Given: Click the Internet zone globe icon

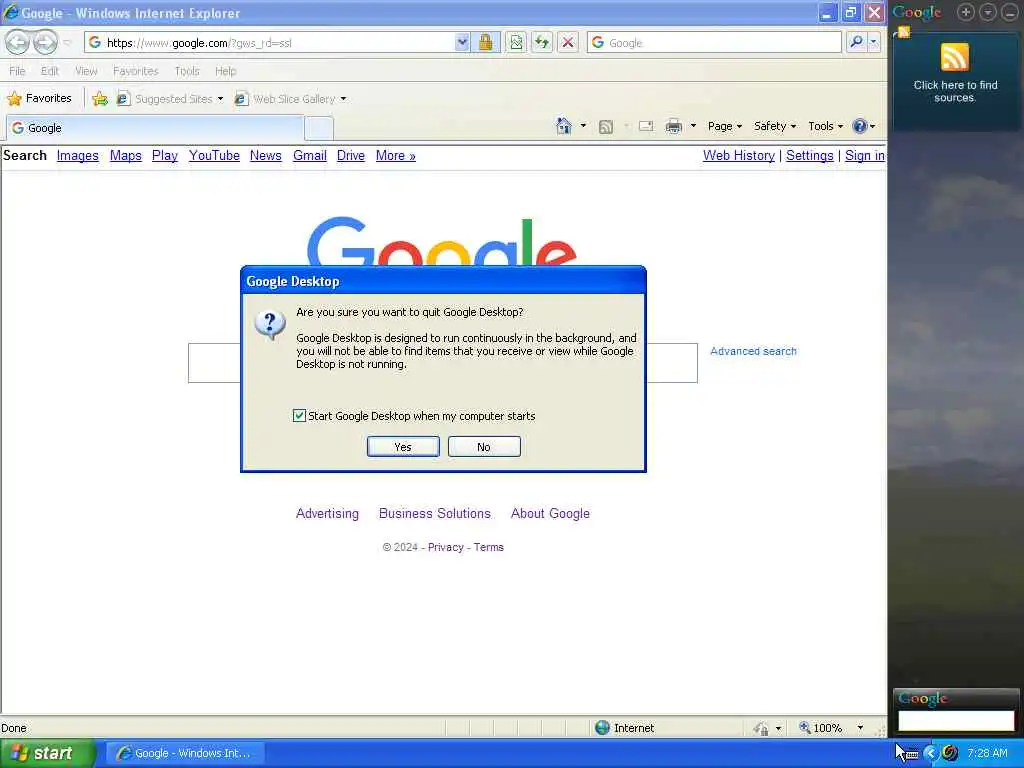Looking at the screenshot, I should [602, 728].
